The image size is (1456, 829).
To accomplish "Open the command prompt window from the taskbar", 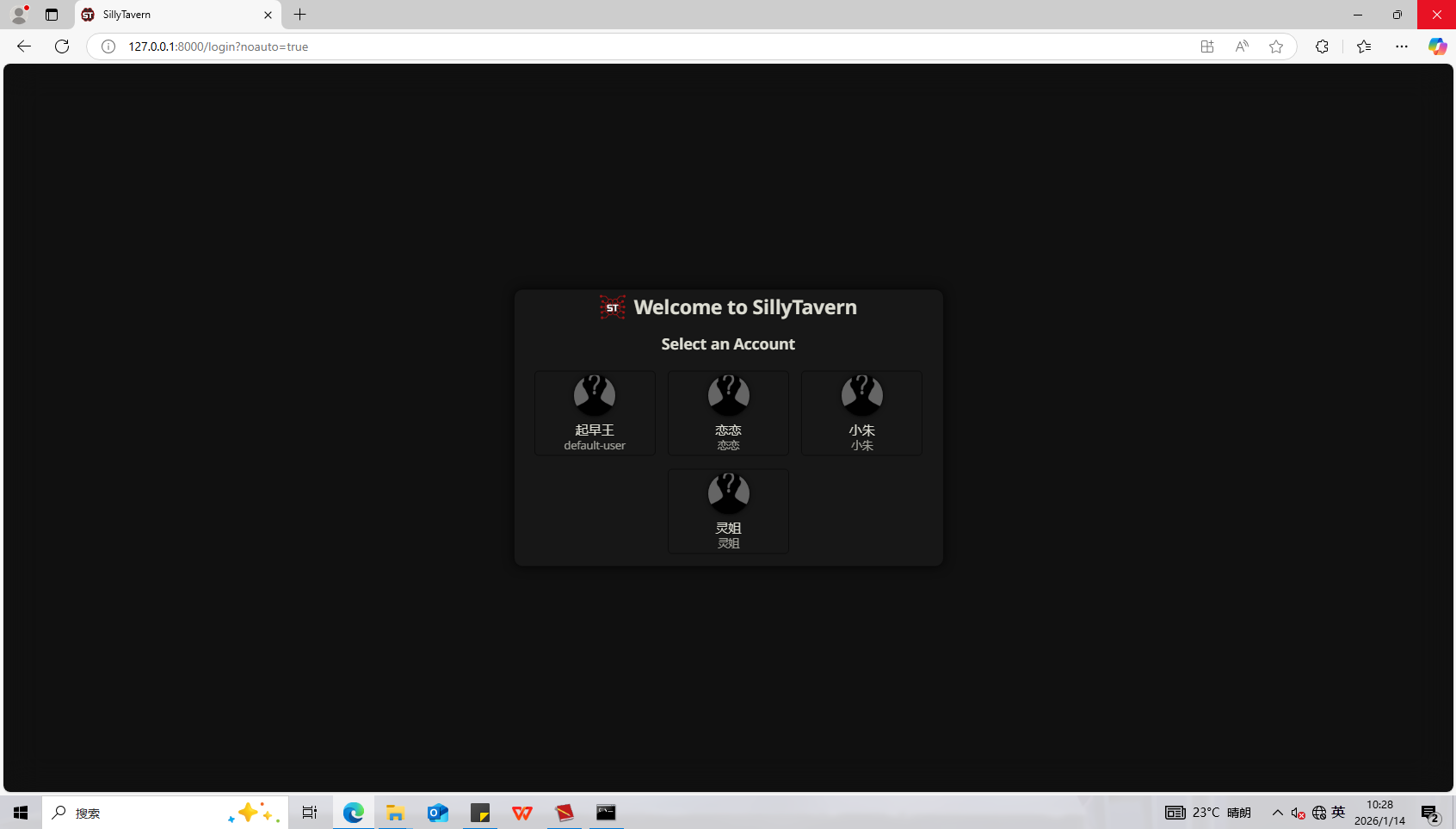I will click(x=607, y=813).
